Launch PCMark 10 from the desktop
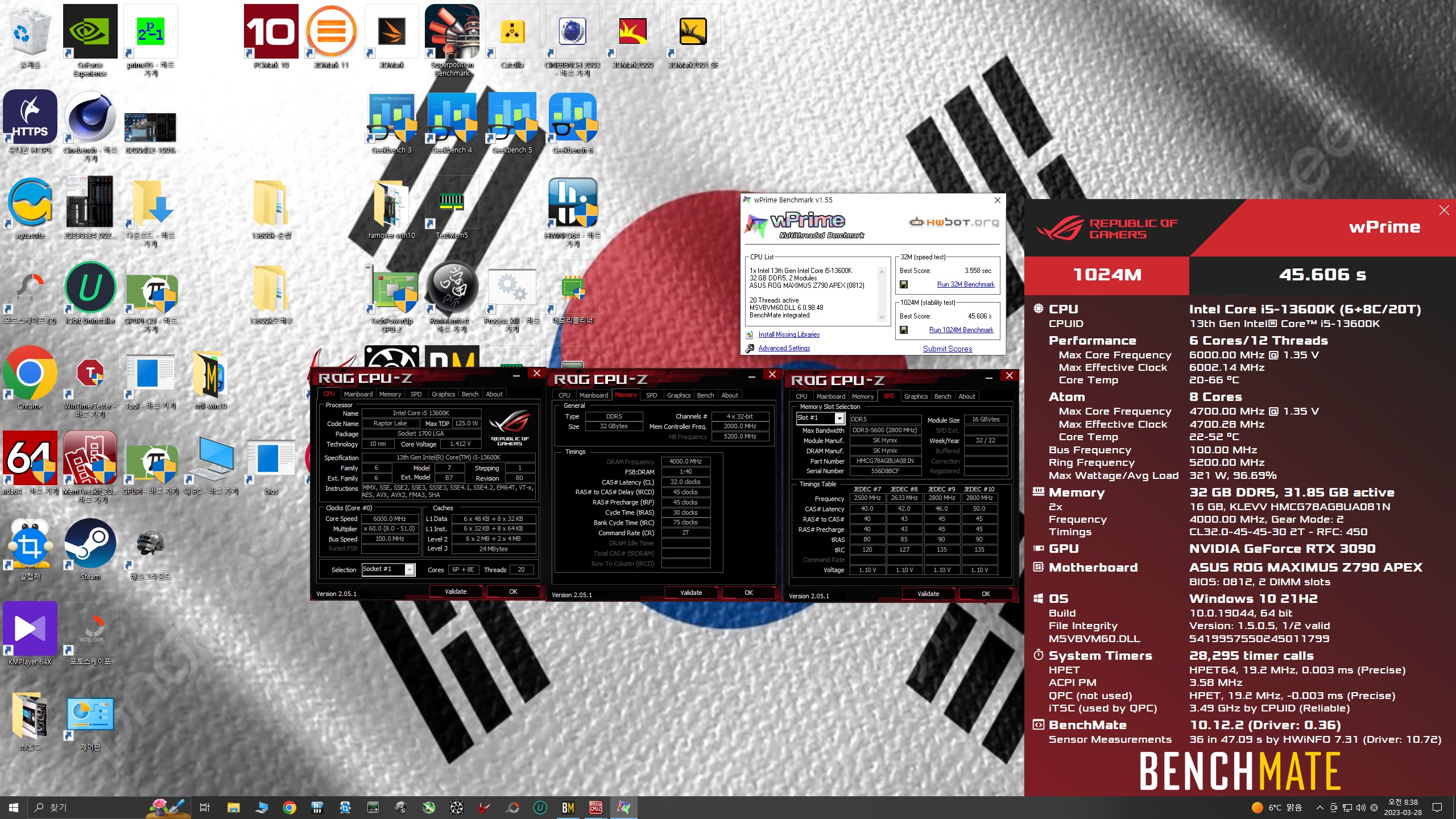Viewport: 1456px width, 819px height. coord(271,36)
